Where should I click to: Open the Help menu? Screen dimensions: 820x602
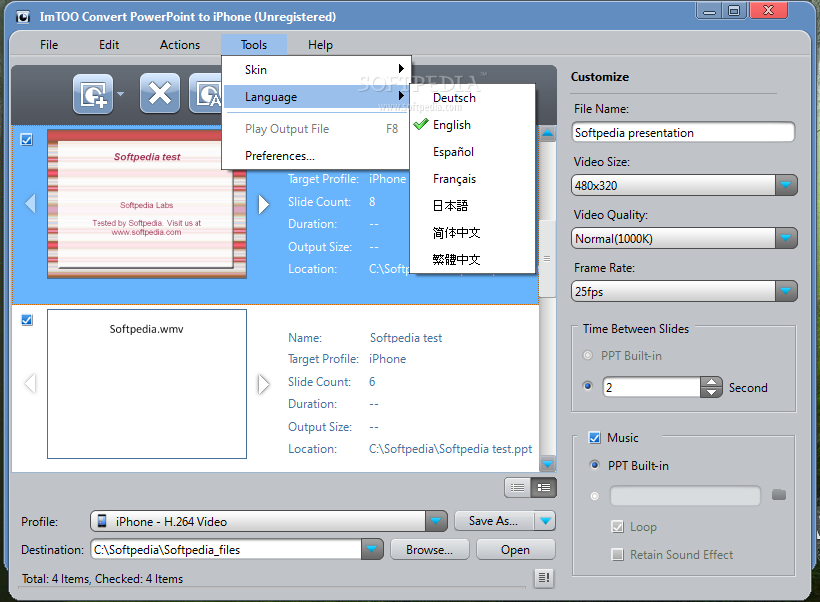click(320, 45)
